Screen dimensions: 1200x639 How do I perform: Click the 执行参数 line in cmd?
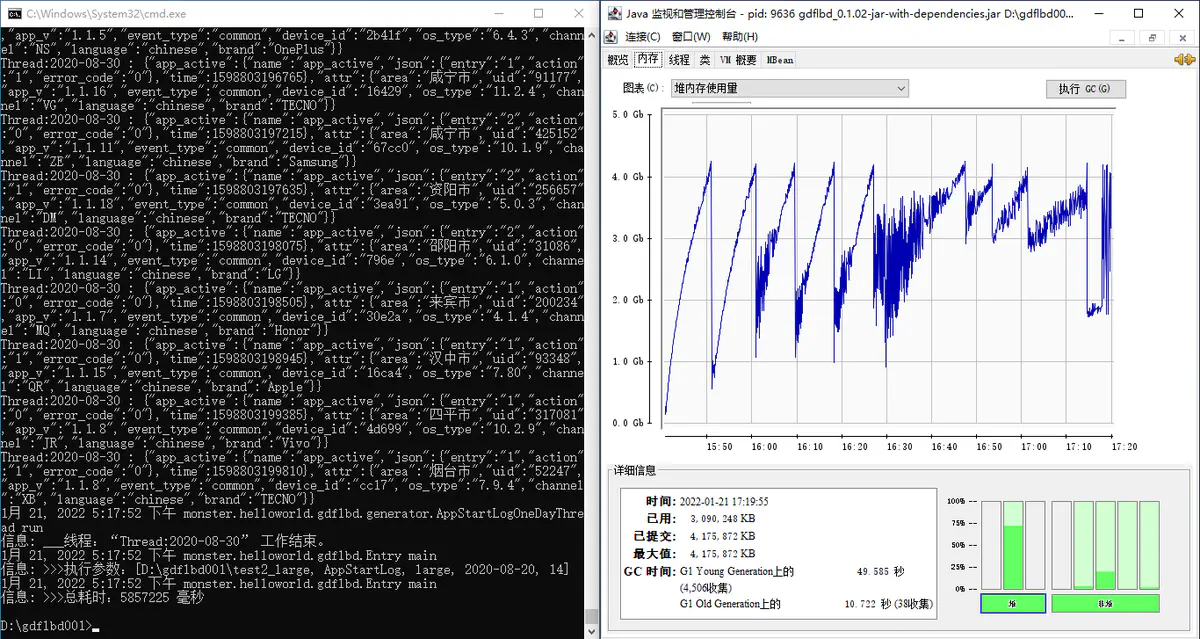click(x=285, y=569)
